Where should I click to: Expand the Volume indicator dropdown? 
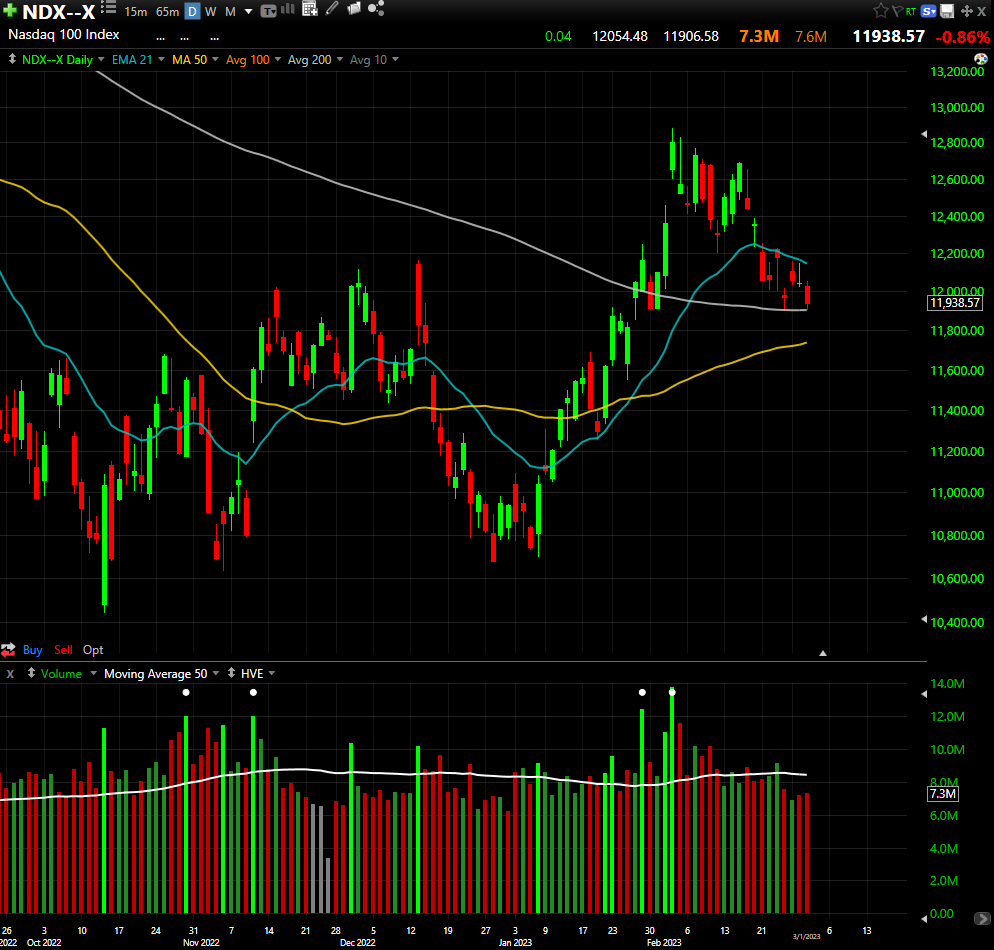point(94,673)
